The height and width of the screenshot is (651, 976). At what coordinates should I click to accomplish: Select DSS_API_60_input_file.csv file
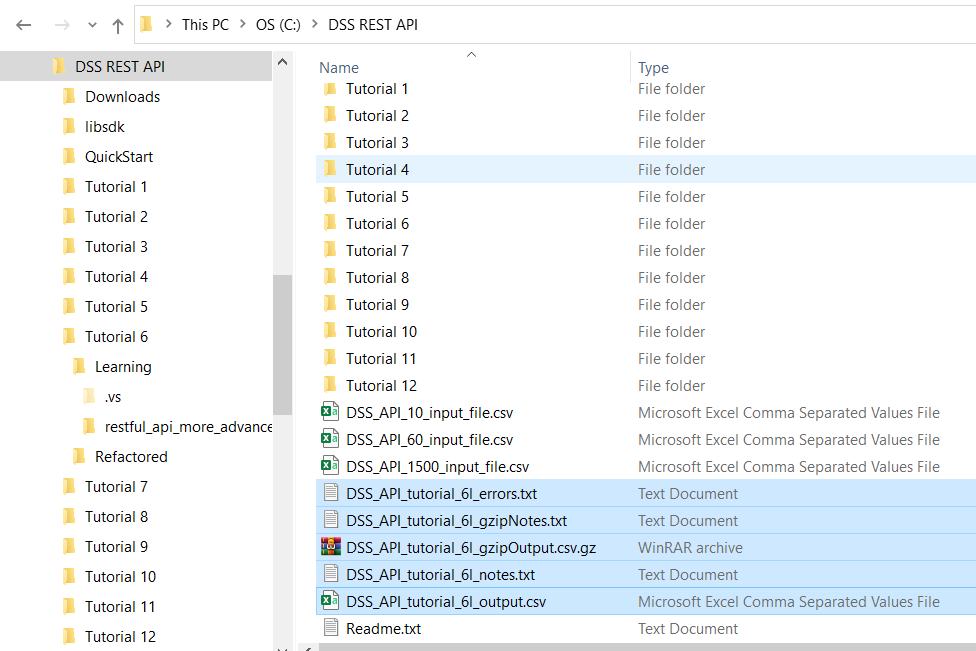pyautogui.click(x=429, y=440)
